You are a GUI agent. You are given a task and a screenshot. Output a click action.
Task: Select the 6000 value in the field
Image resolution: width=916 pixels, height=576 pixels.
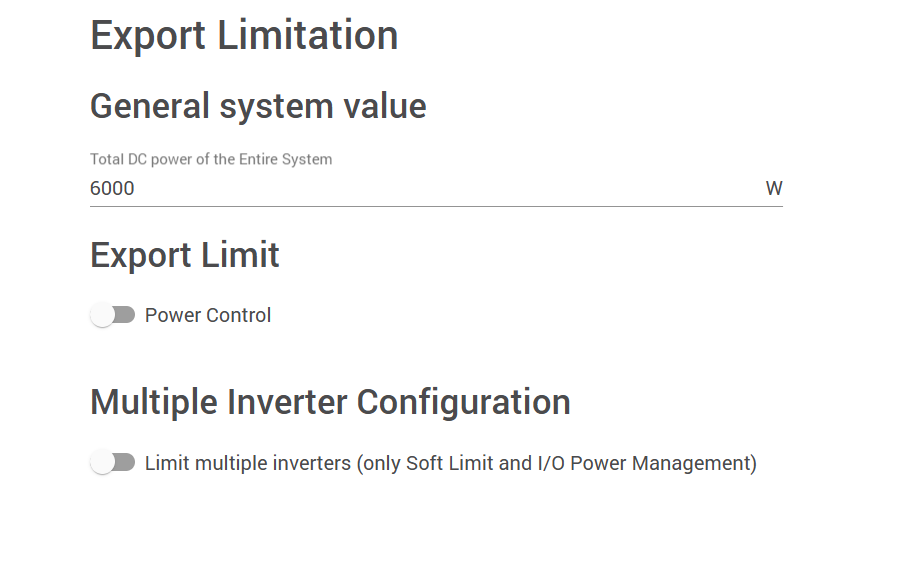[x=112, y=188]
